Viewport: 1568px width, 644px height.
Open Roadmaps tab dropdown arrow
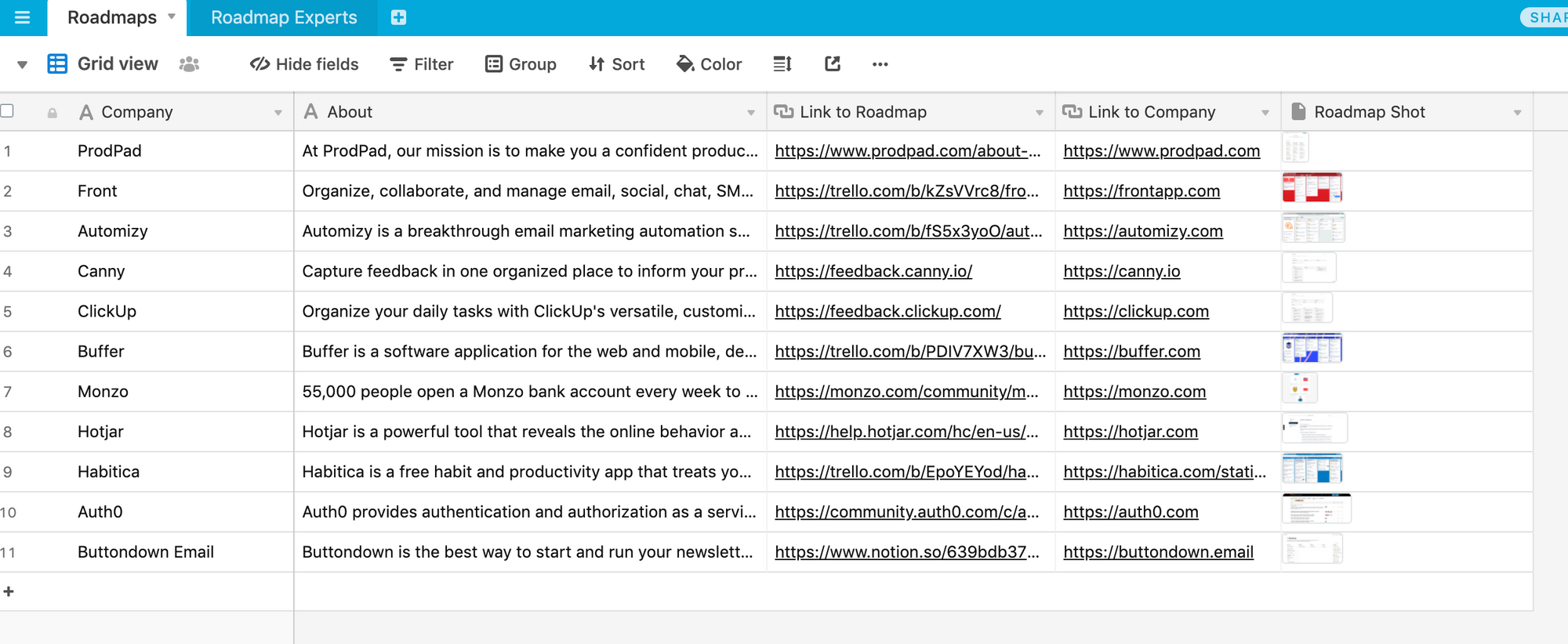click(172, 16)
